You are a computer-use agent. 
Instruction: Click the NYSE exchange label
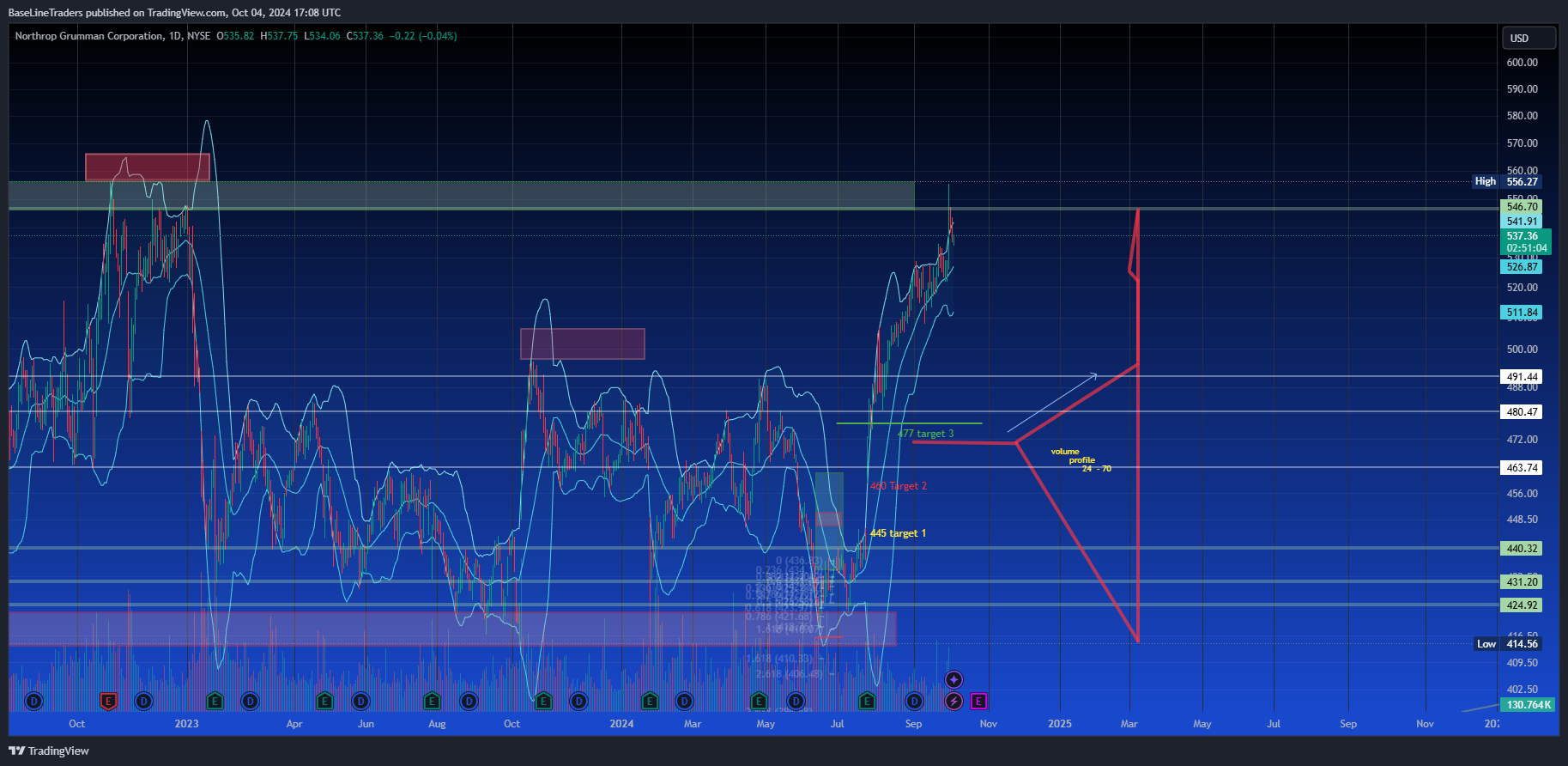[x=198, y=36]
